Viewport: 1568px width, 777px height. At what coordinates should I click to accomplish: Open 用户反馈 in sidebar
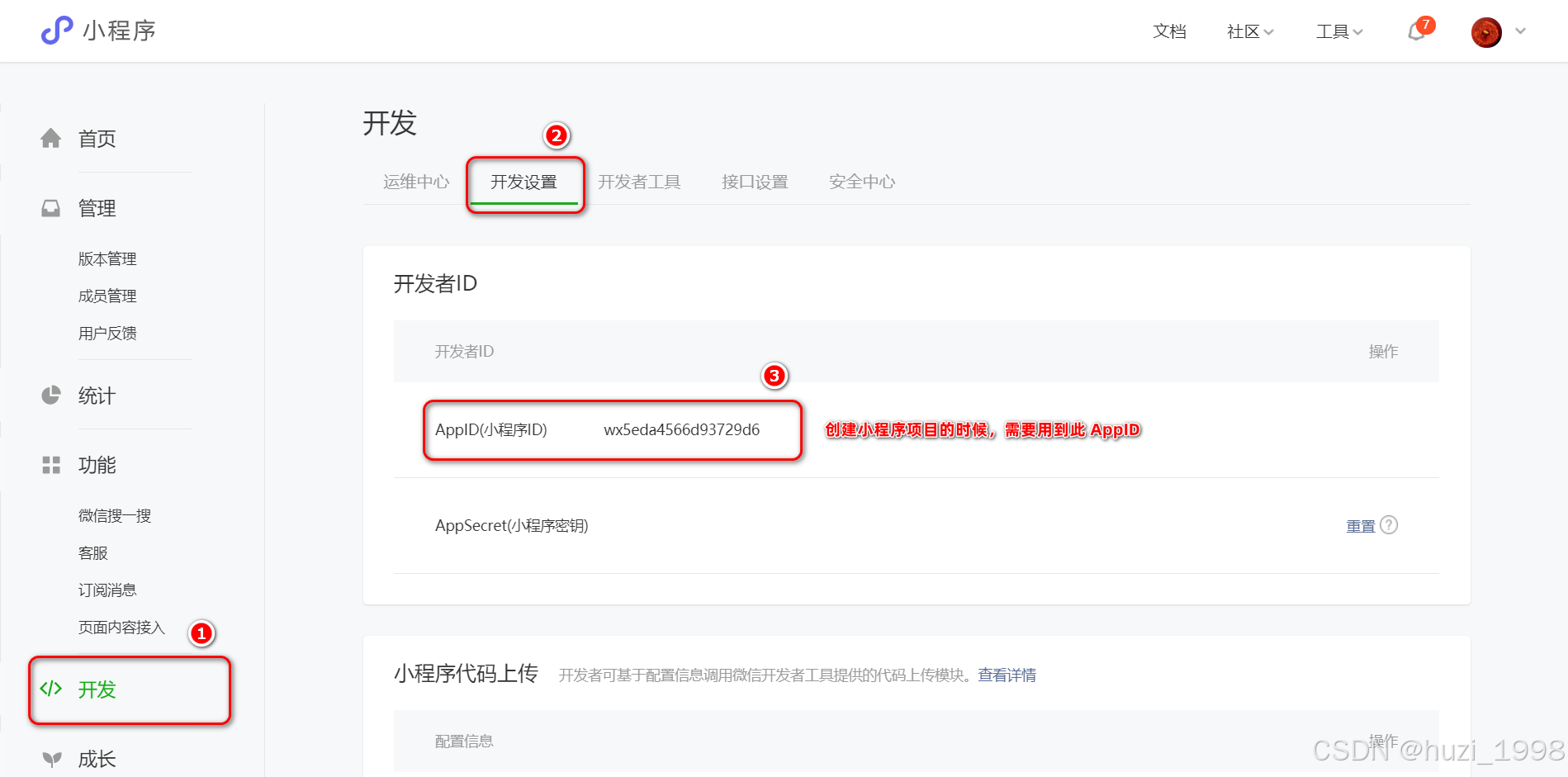[x=107, y=334]
